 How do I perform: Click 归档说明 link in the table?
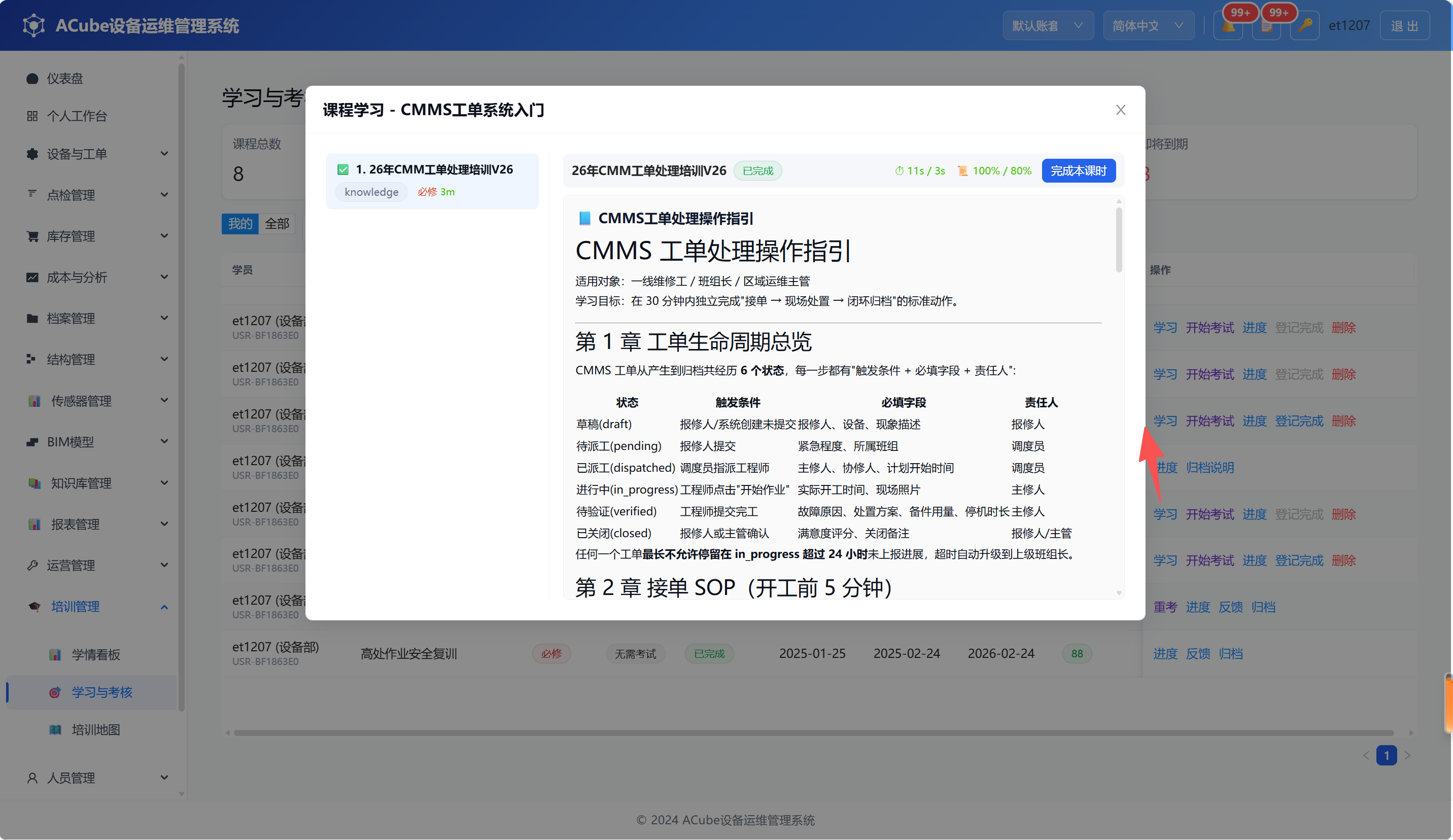click(x=1209, y=468)
